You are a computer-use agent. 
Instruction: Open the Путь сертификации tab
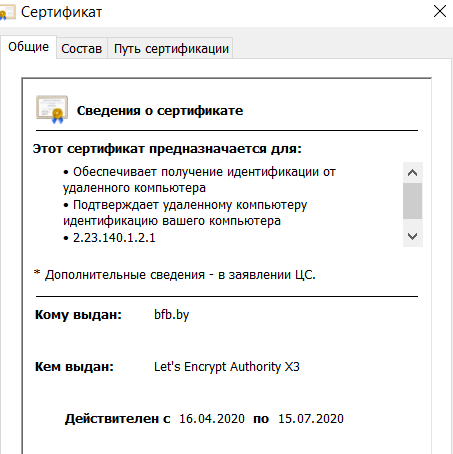pyautogui.click(x=171, y=49)
